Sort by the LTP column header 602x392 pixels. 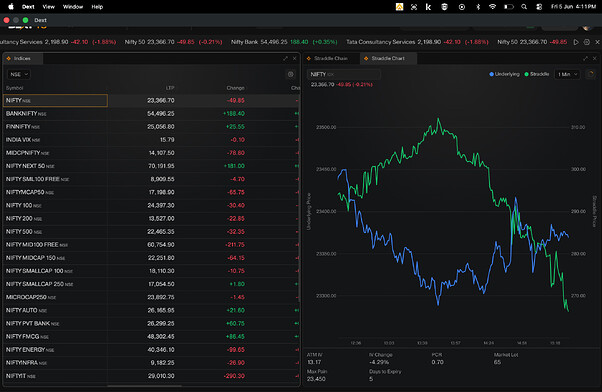tap(170, 88)
